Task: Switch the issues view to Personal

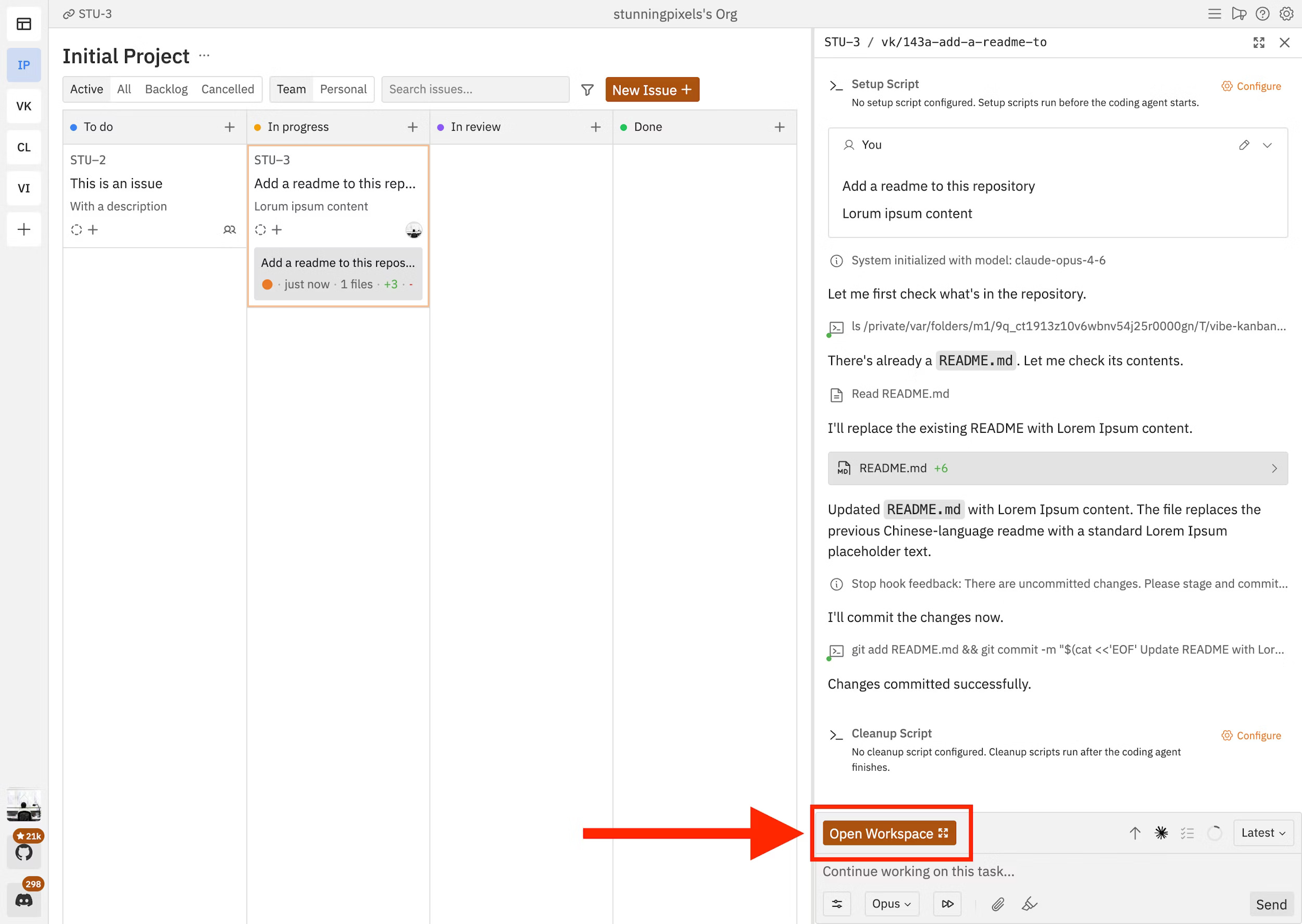Action: click(x=343, y=90)
